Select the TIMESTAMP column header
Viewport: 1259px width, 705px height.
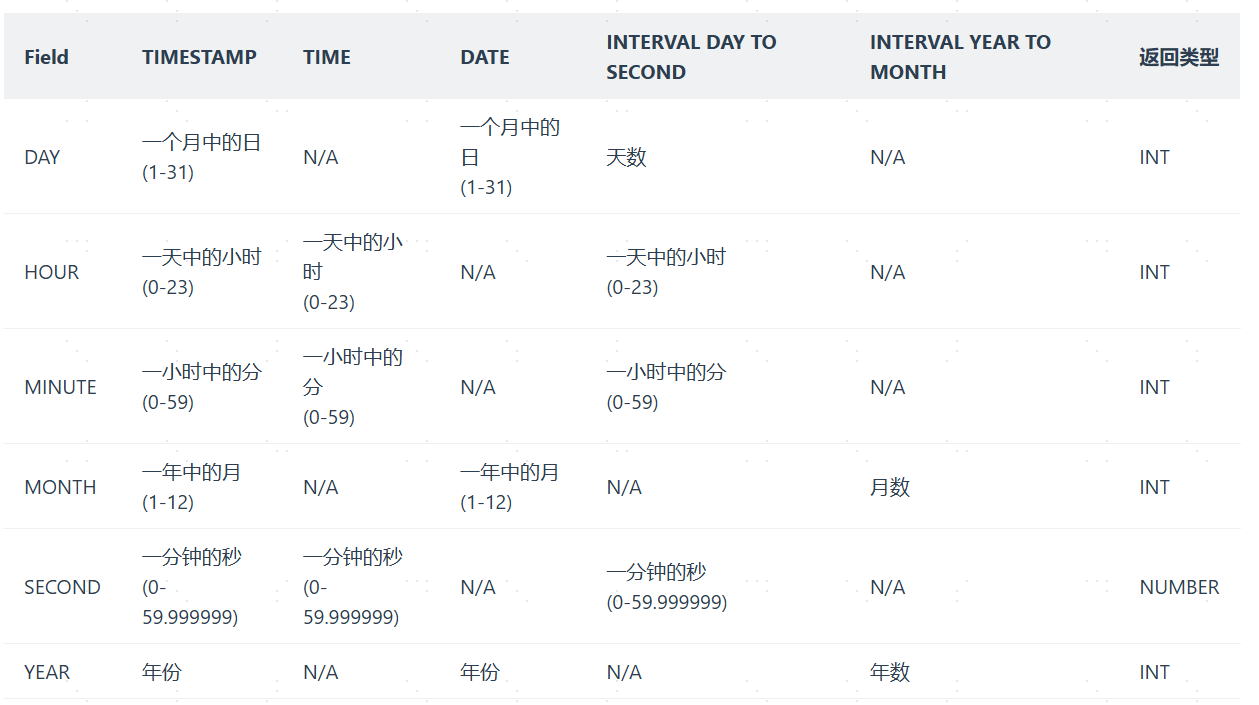199,57
